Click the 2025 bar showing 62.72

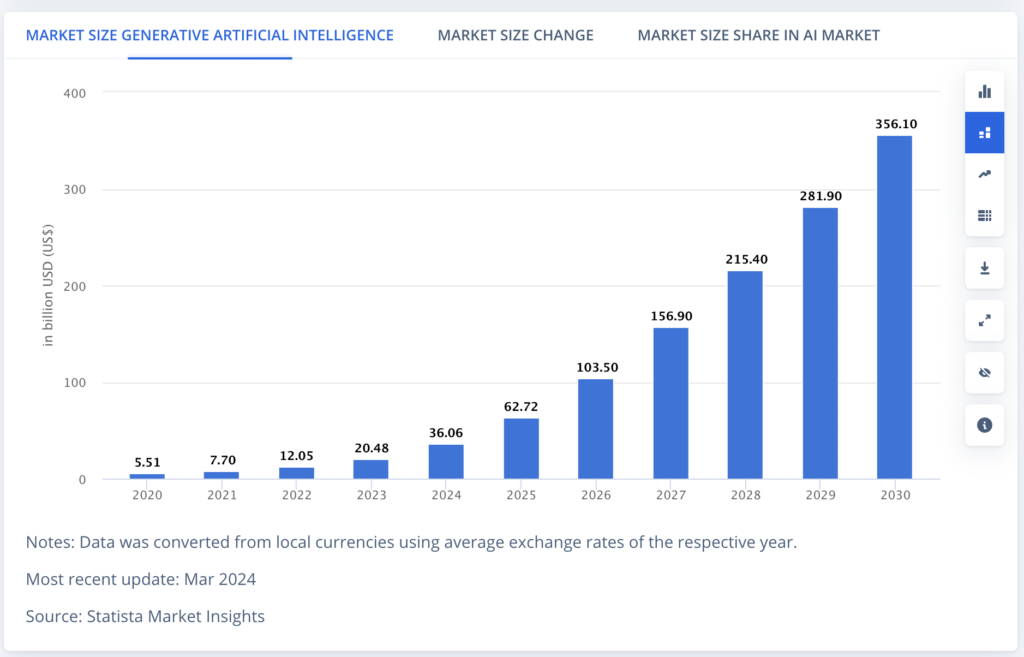pyautogui.click(x=521, y=449)
